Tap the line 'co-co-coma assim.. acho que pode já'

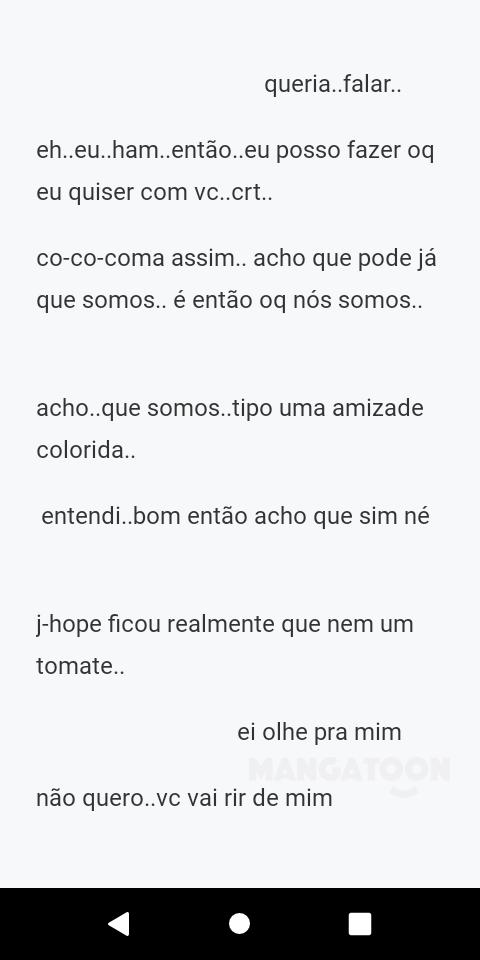(236, 260)
